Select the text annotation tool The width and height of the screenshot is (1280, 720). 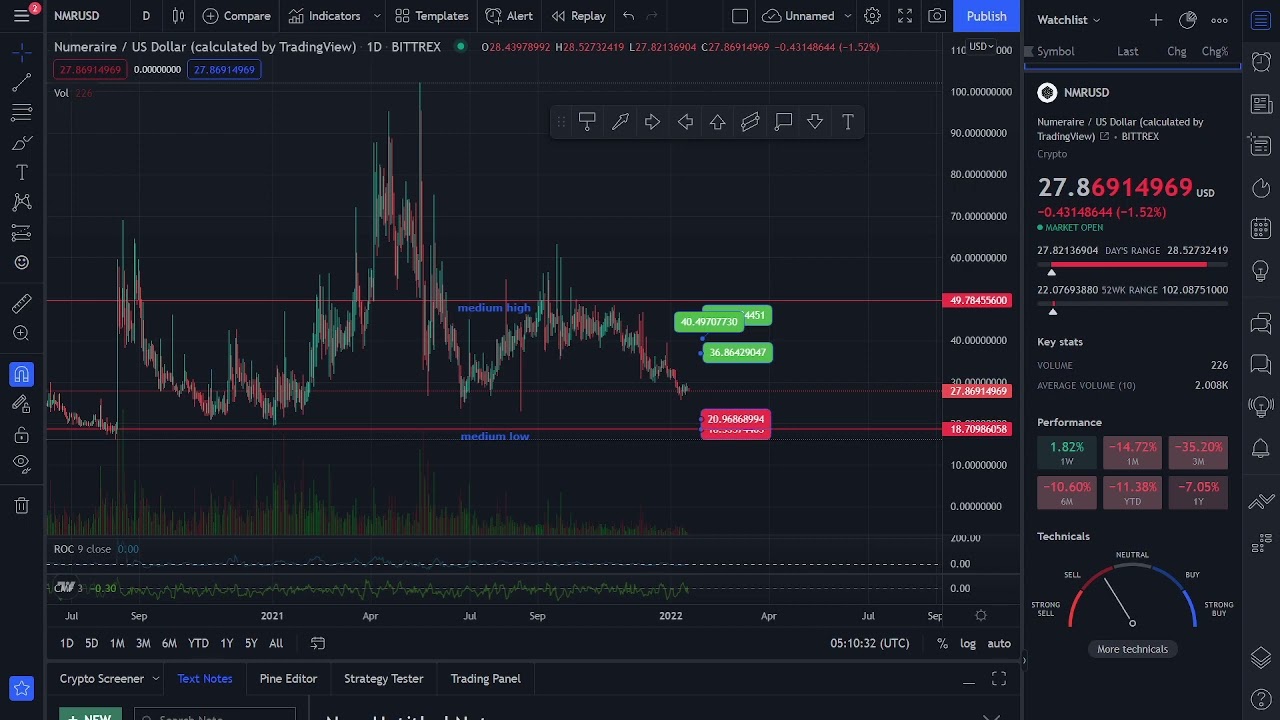click(21, 173)
